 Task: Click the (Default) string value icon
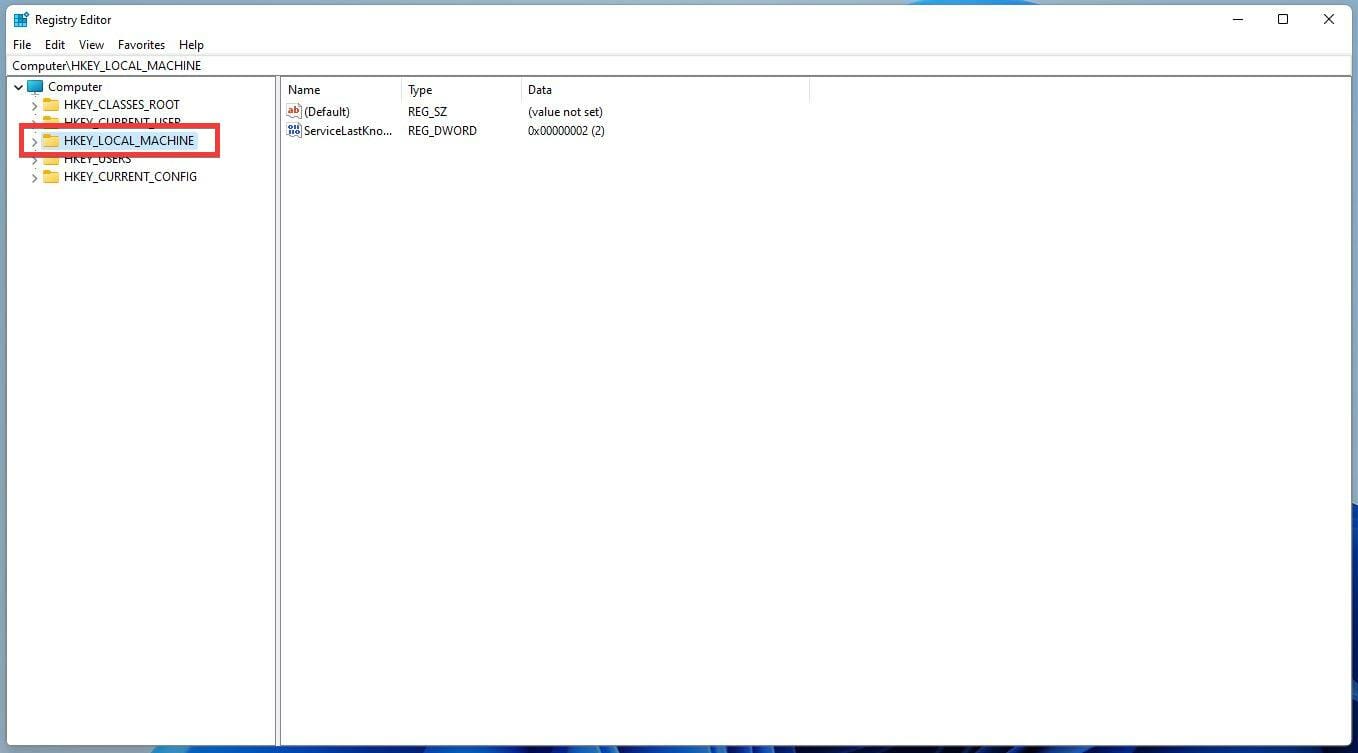pyautogui.click(x=294, y=112)
